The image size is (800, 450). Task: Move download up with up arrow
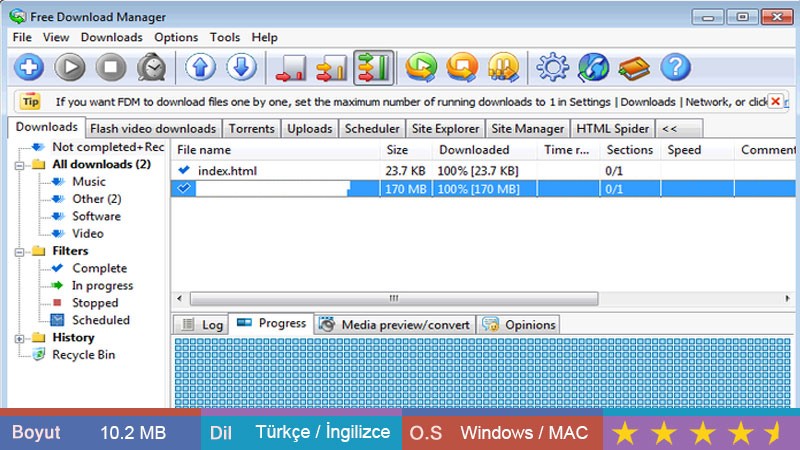click(201, 67)
